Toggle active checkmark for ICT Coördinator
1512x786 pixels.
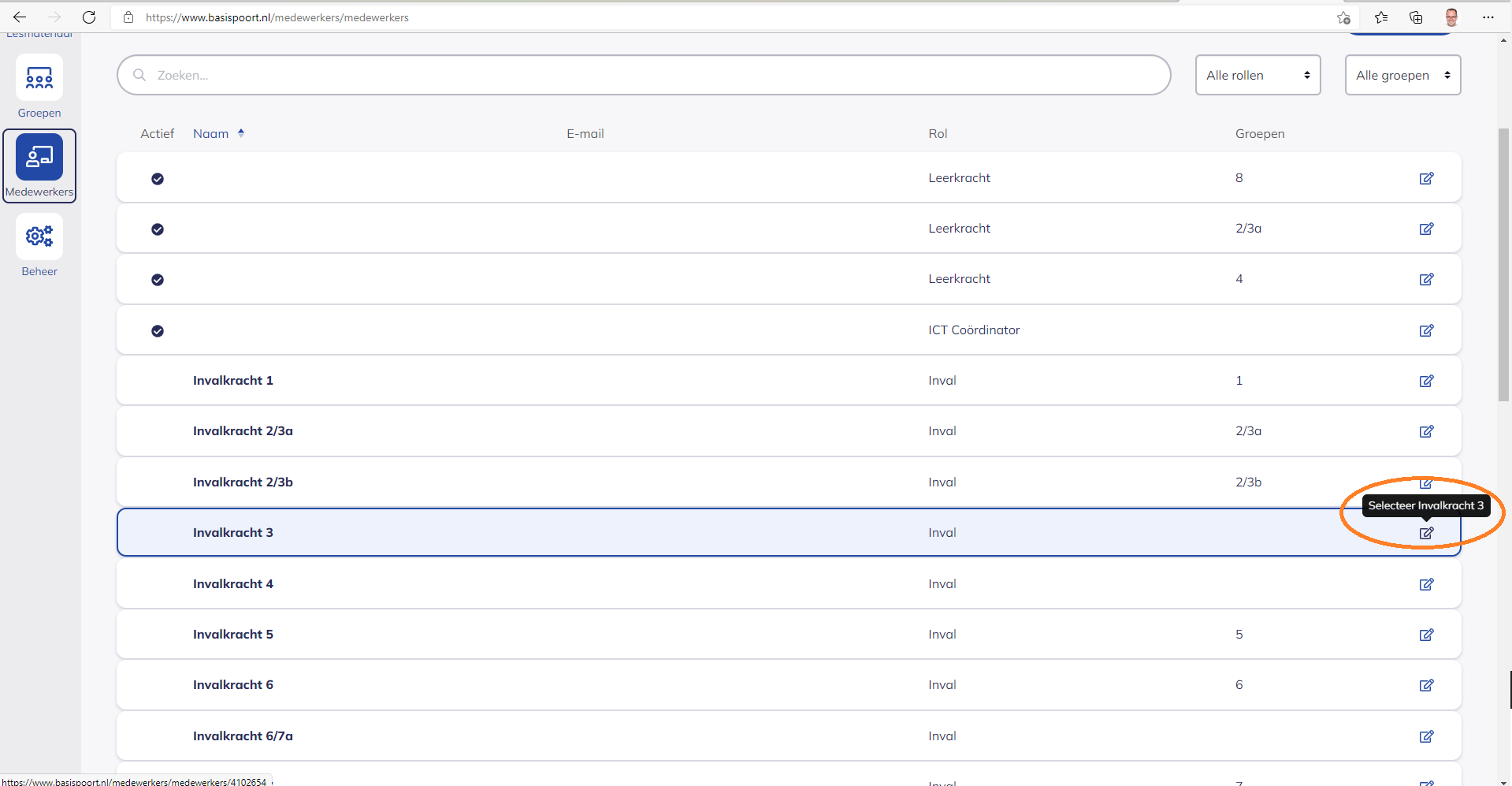(x=158, y=331)
